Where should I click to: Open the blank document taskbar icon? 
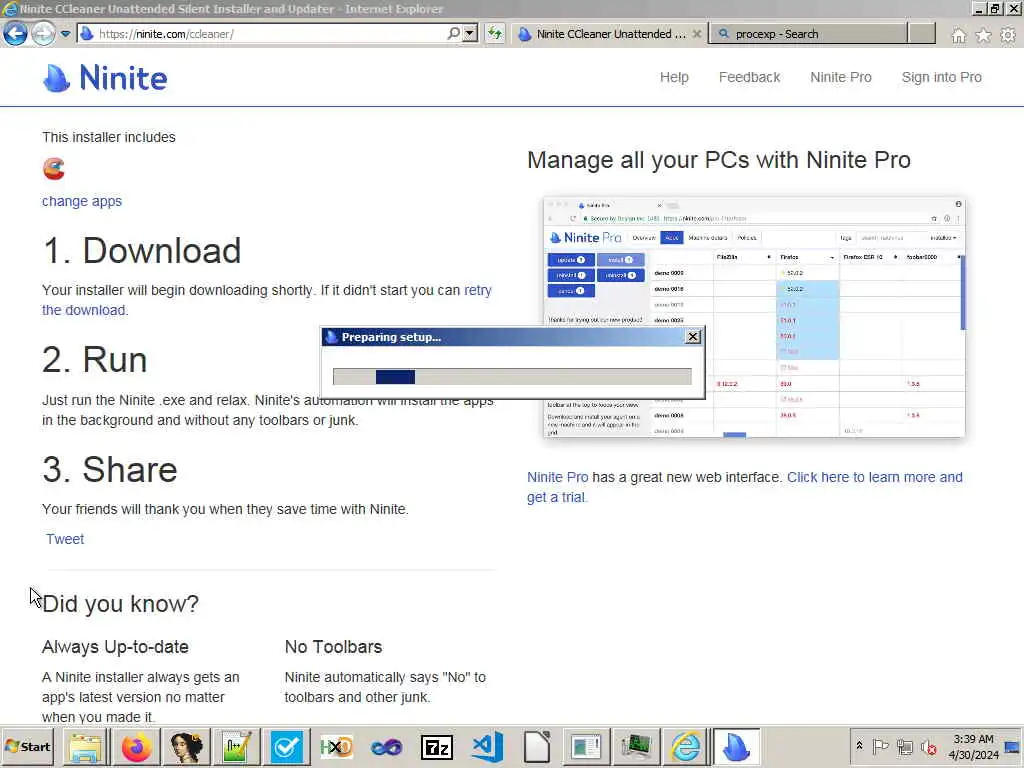point(537,746)
